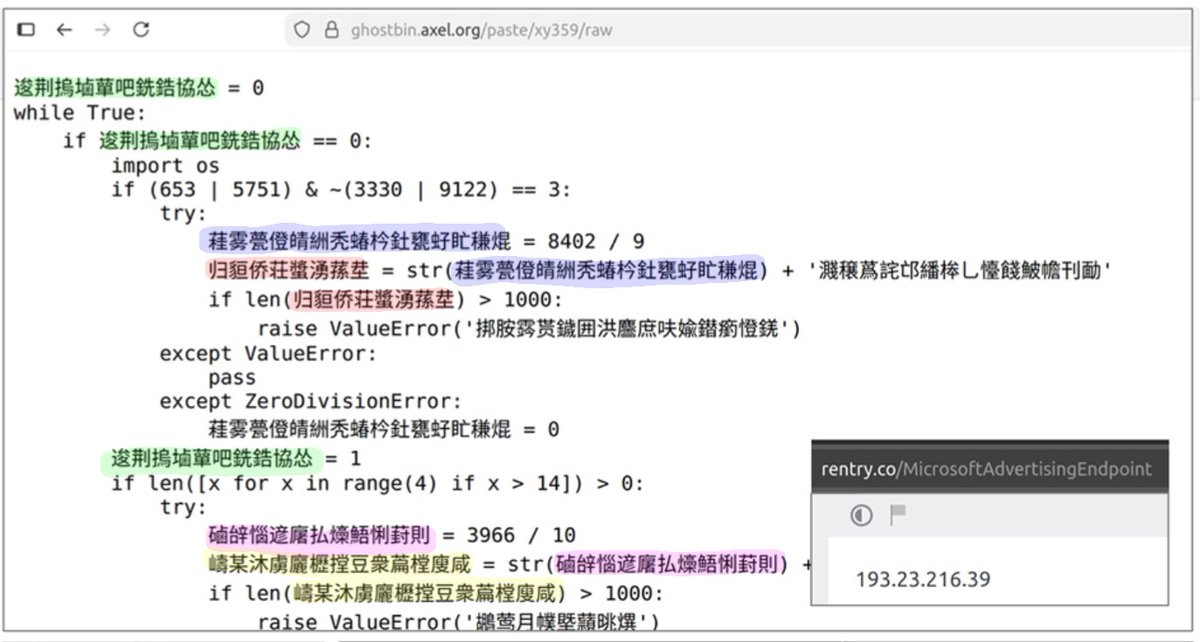Click the 'while True:' line
Screen dimensions: 1200x642
[x=80, y=113]
